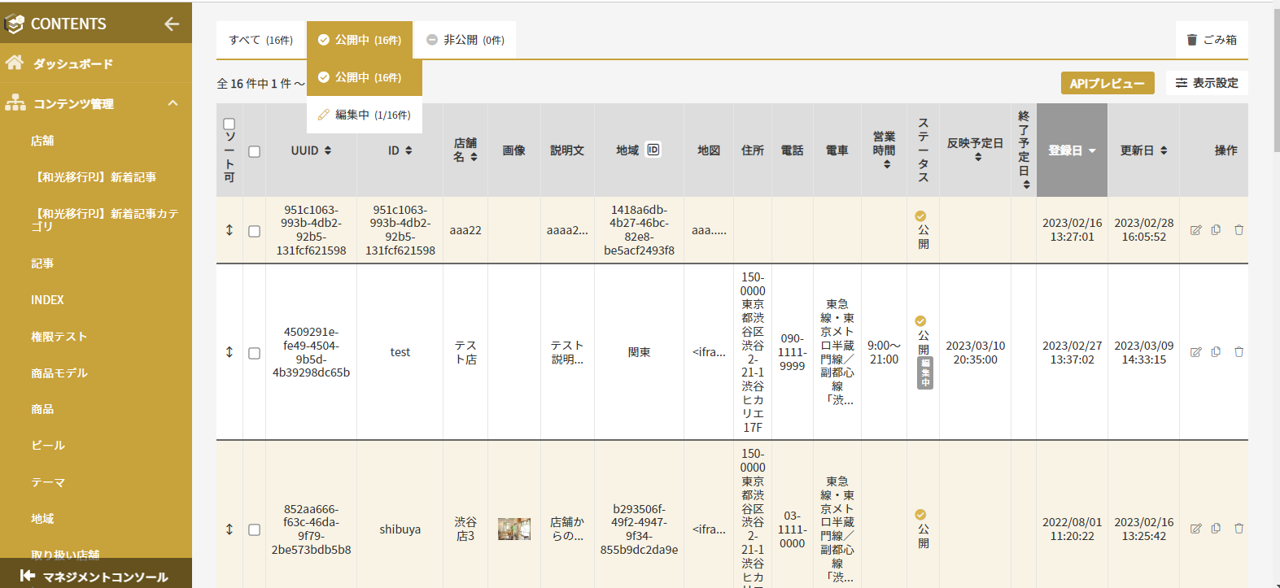Click the テスト店 store name cell
This screenshot has height=588, width=1280.
coord(465,352)
